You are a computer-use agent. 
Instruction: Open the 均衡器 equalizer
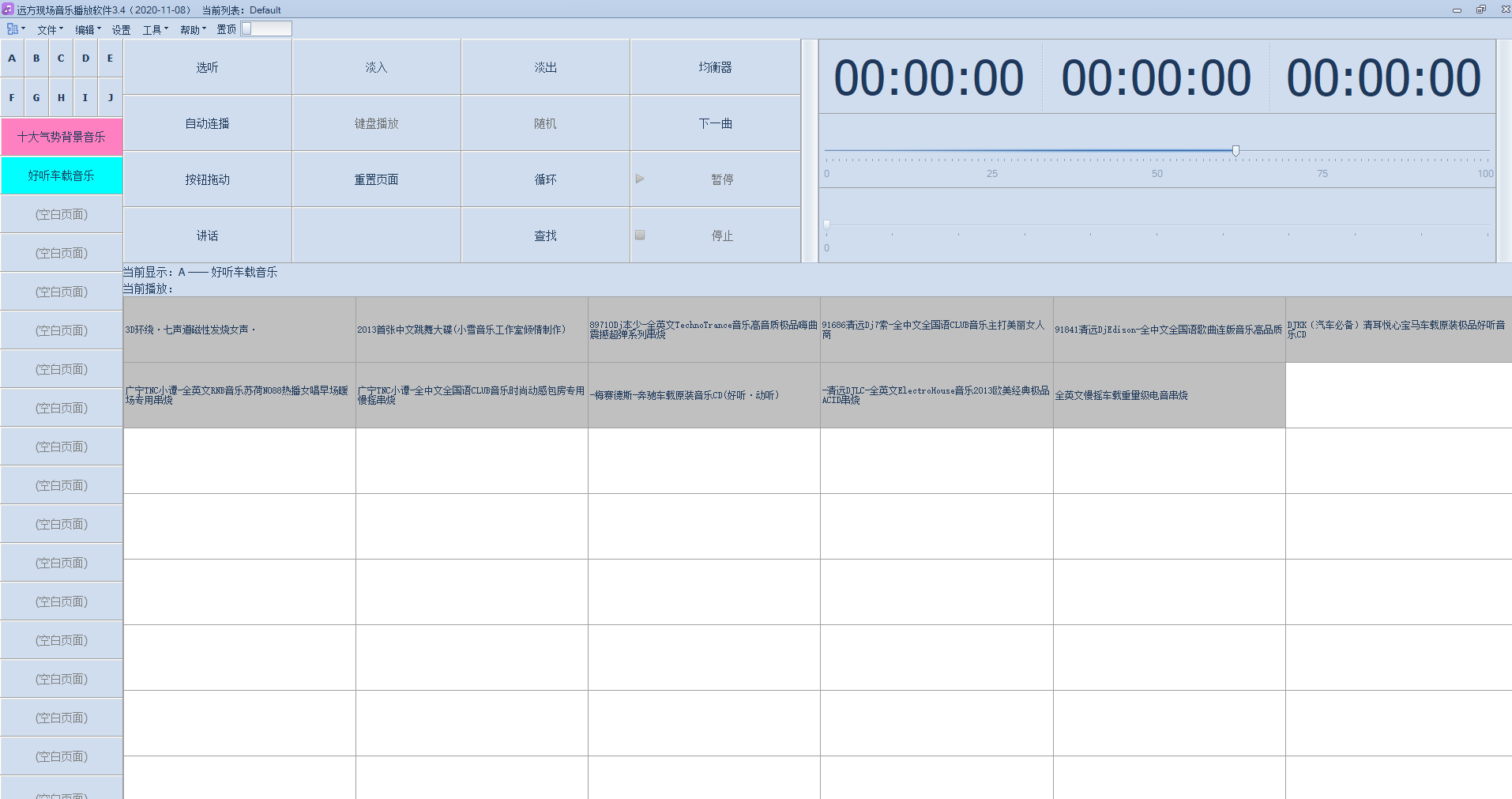coord(716,67)
